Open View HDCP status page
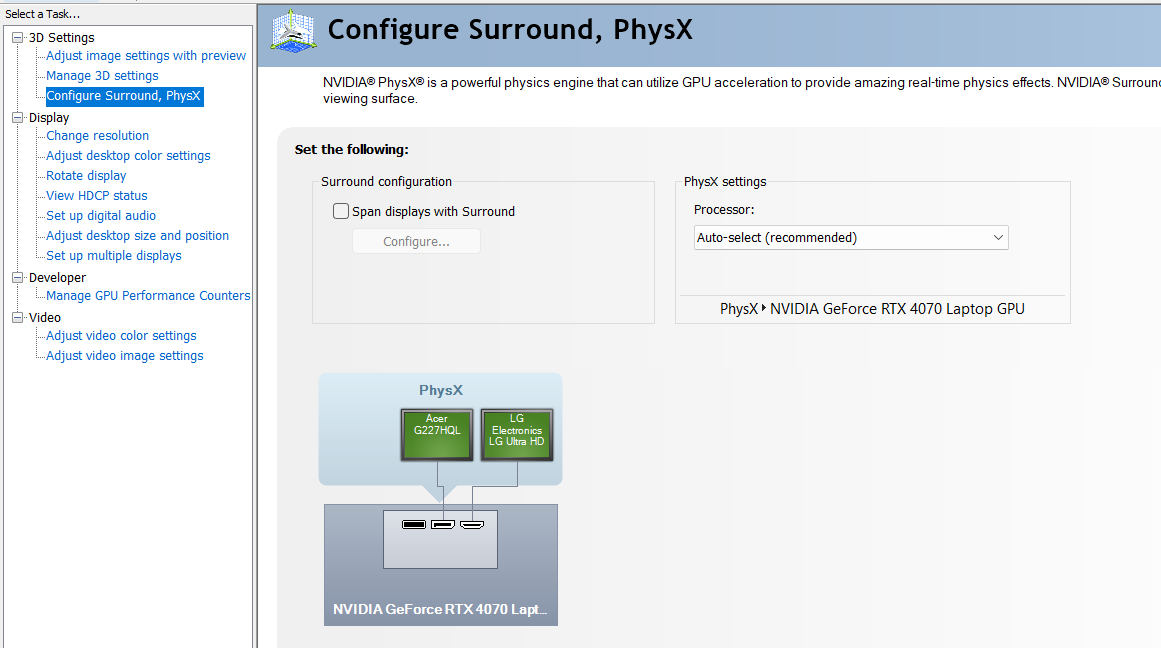Screen dimensions: 1161x648 (97, 196)
